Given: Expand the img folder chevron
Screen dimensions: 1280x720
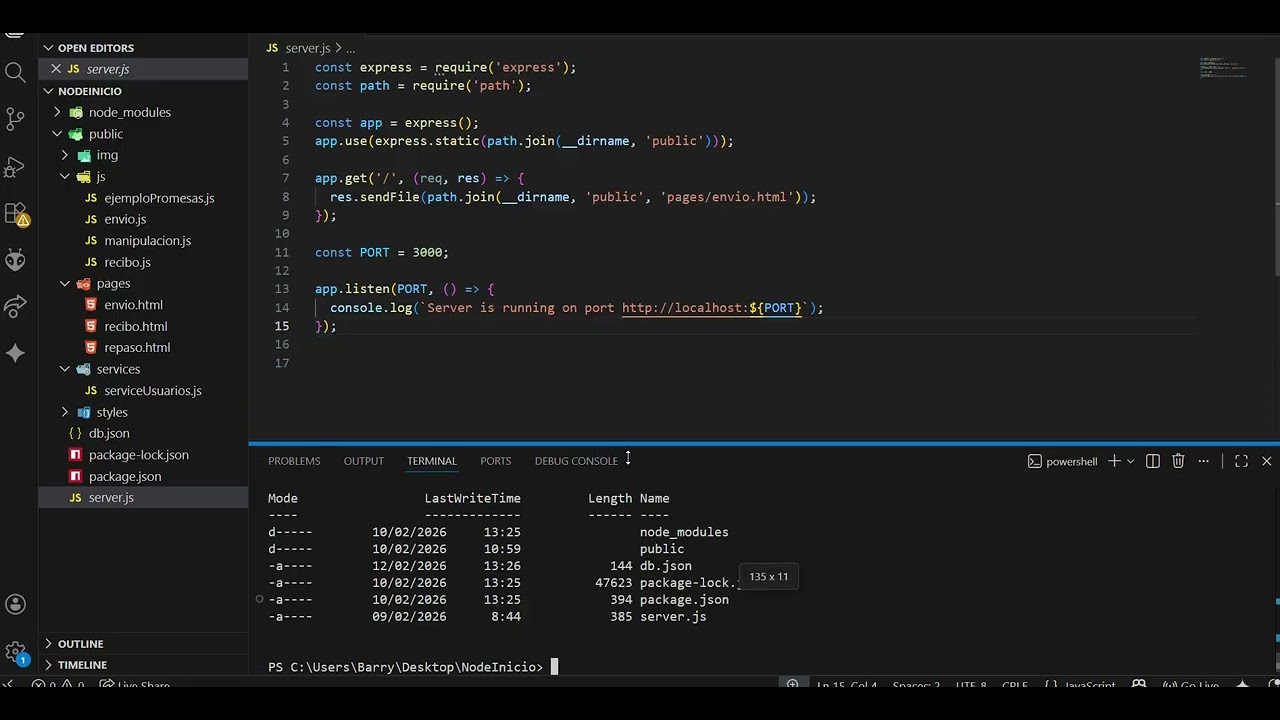Looking at the screenshot, I should pyautogui.click(x=65, y=155).
